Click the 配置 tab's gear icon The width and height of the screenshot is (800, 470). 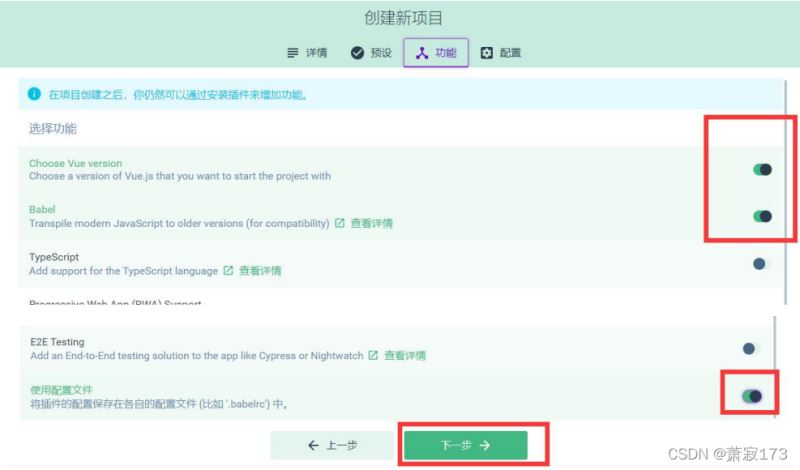(x=487, y=53)
